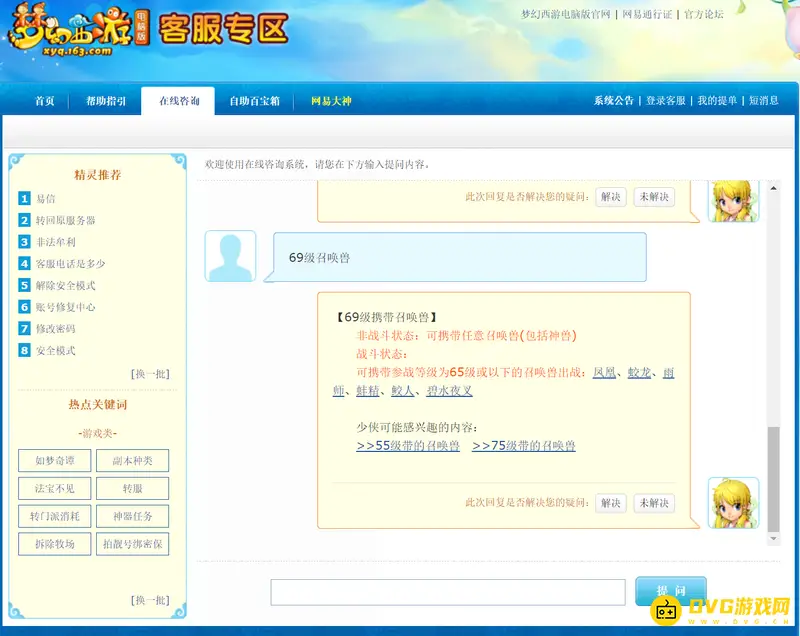Viewport: 800px width, 636px height.
Task: Switch to the 帮助指引 tab
Action: click(106, 101)
